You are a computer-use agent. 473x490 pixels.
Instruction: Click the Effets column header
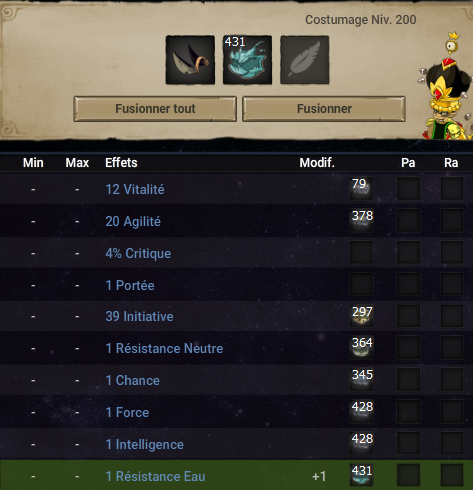(x=121, y=163)
